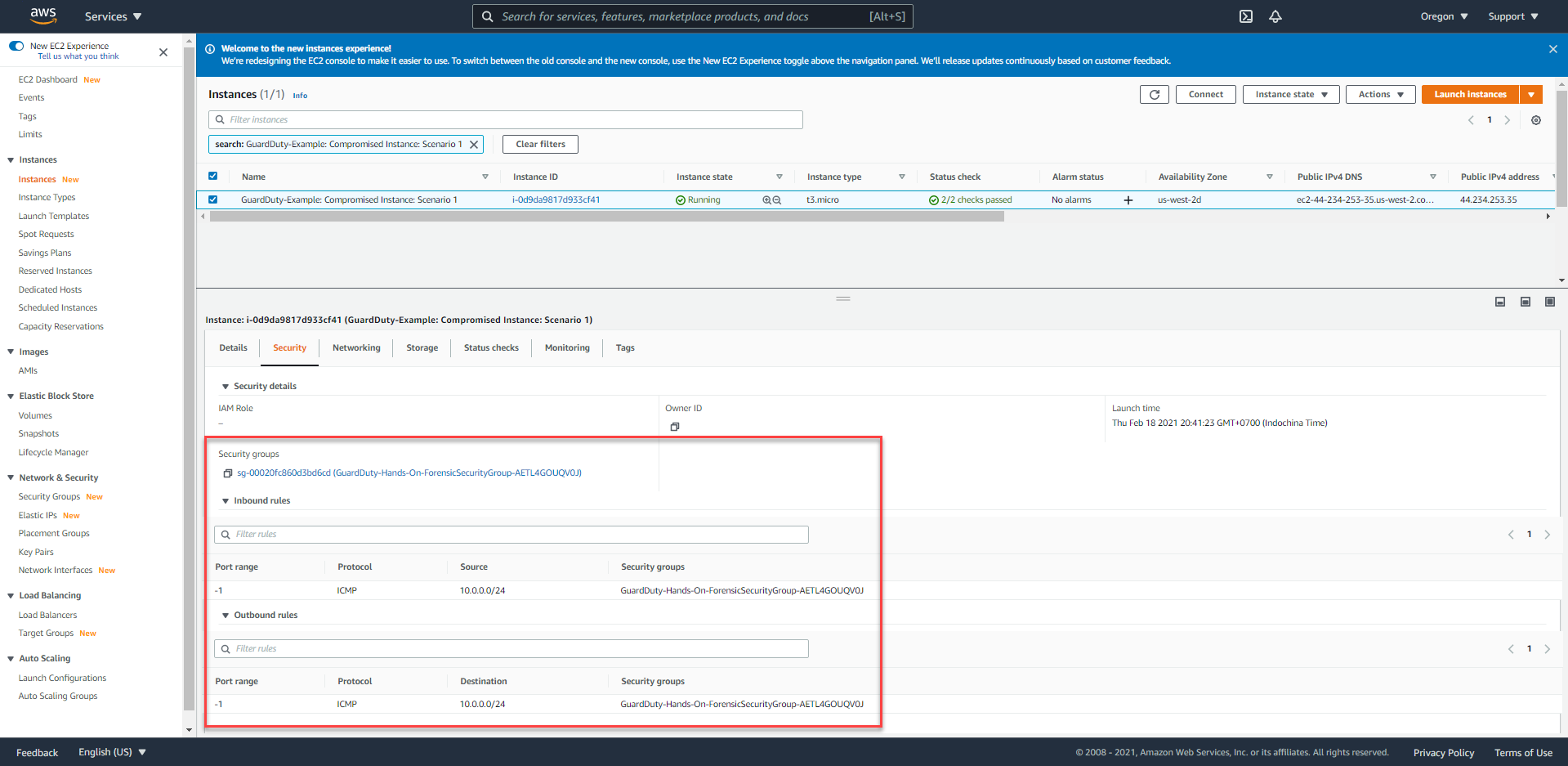The width and height of the screenshot is (1568, 766).
Task: Switch to the Tags tab
Action: click(625, 348)
